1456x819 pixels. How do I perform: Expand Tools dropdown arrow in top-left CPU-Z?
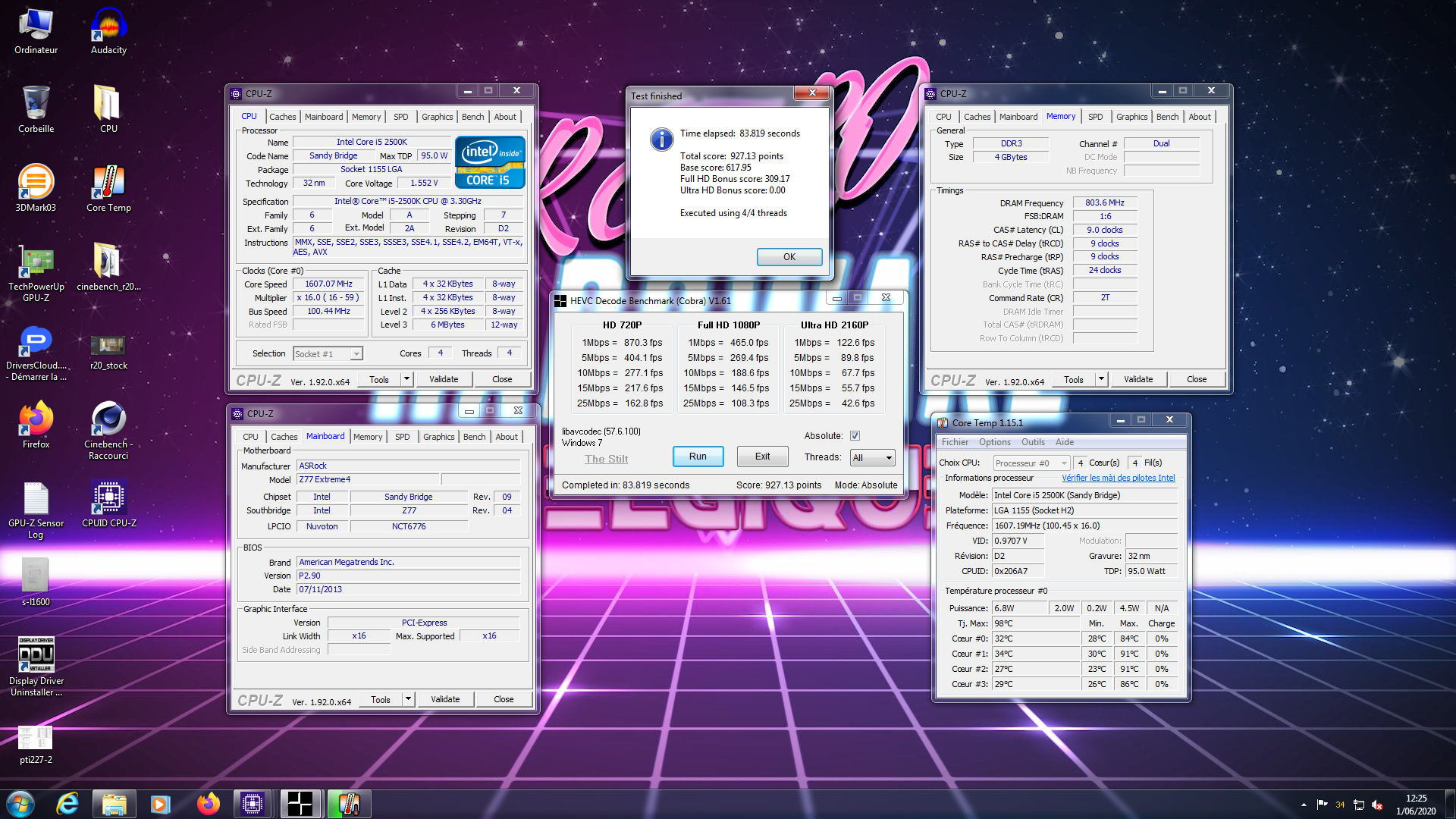tap(406, 379)
